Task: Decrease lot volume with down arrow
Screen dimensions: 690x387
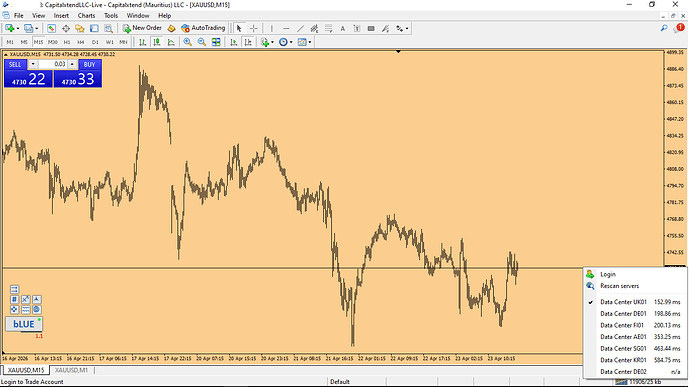Action: 33,64
